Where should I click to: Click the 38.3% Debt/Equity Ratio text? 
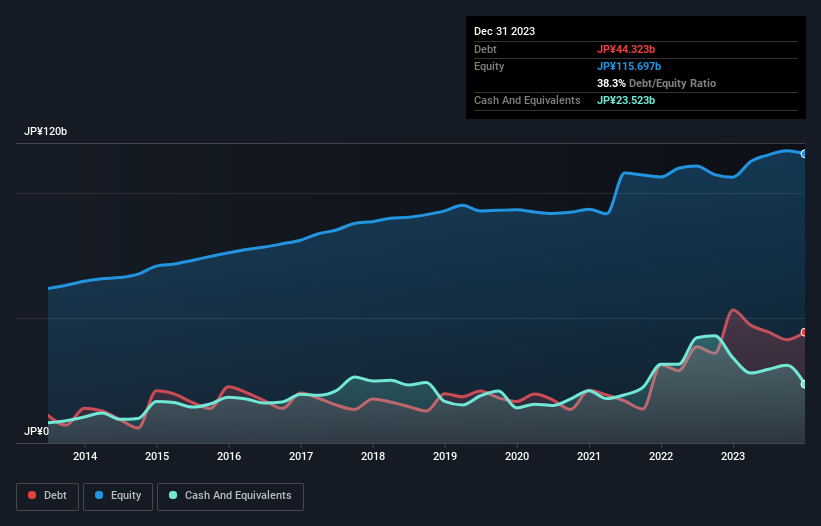(x=656, y=83)
